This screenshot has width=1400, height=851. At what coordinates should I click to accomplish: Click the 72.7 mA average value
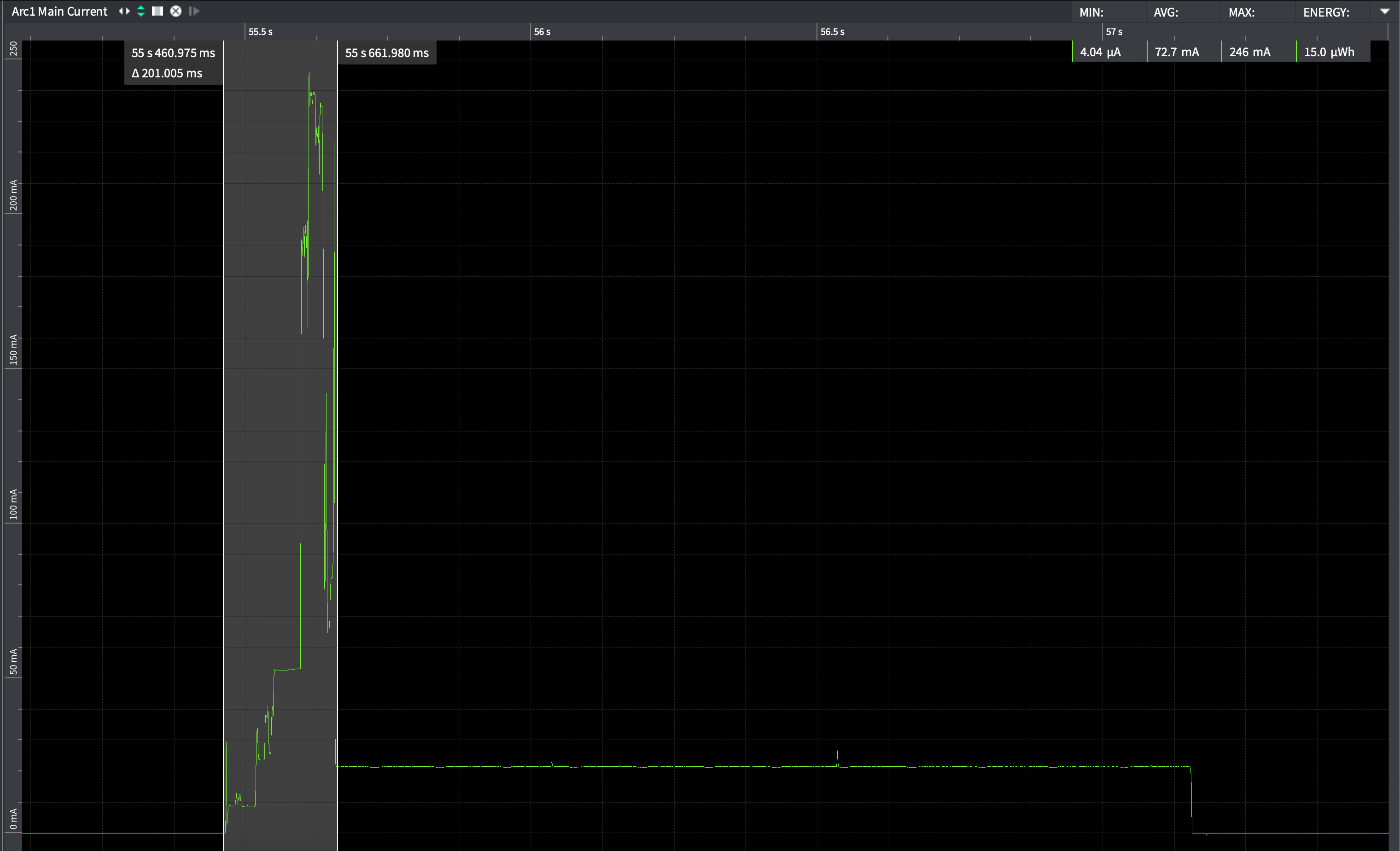coord(1177,52)
